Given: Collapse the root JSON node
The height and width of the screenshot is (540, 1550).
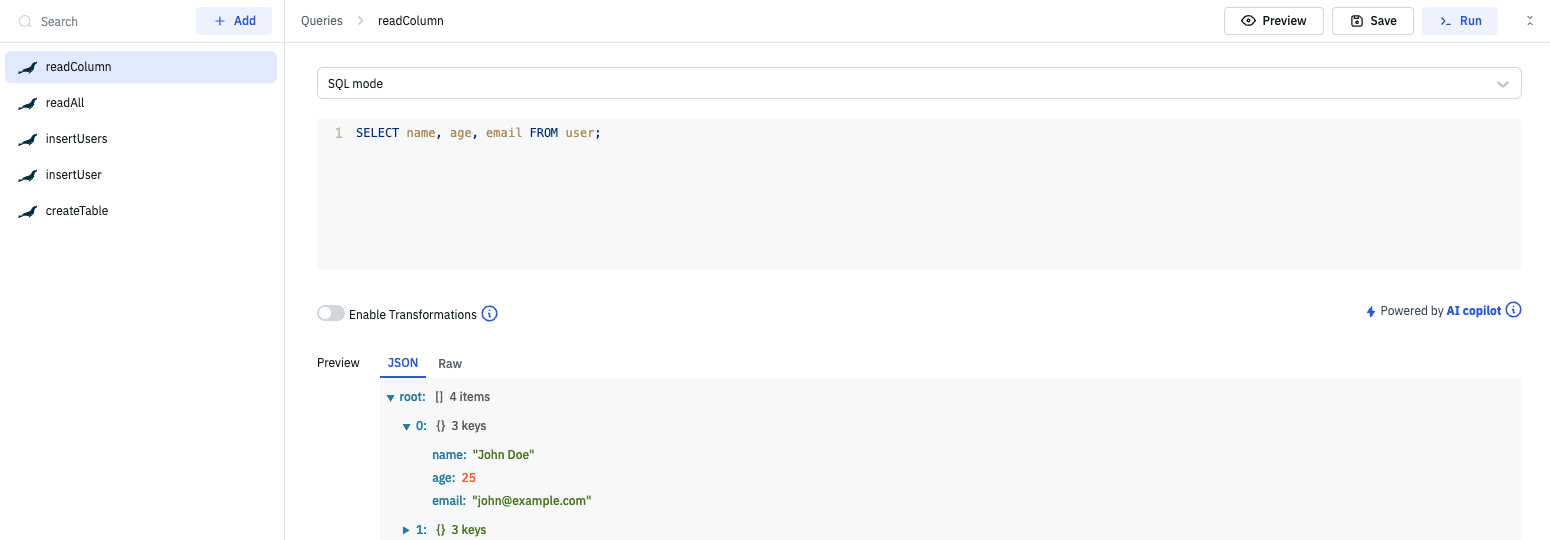Looking at the screenshot, I should click(391, 397).
